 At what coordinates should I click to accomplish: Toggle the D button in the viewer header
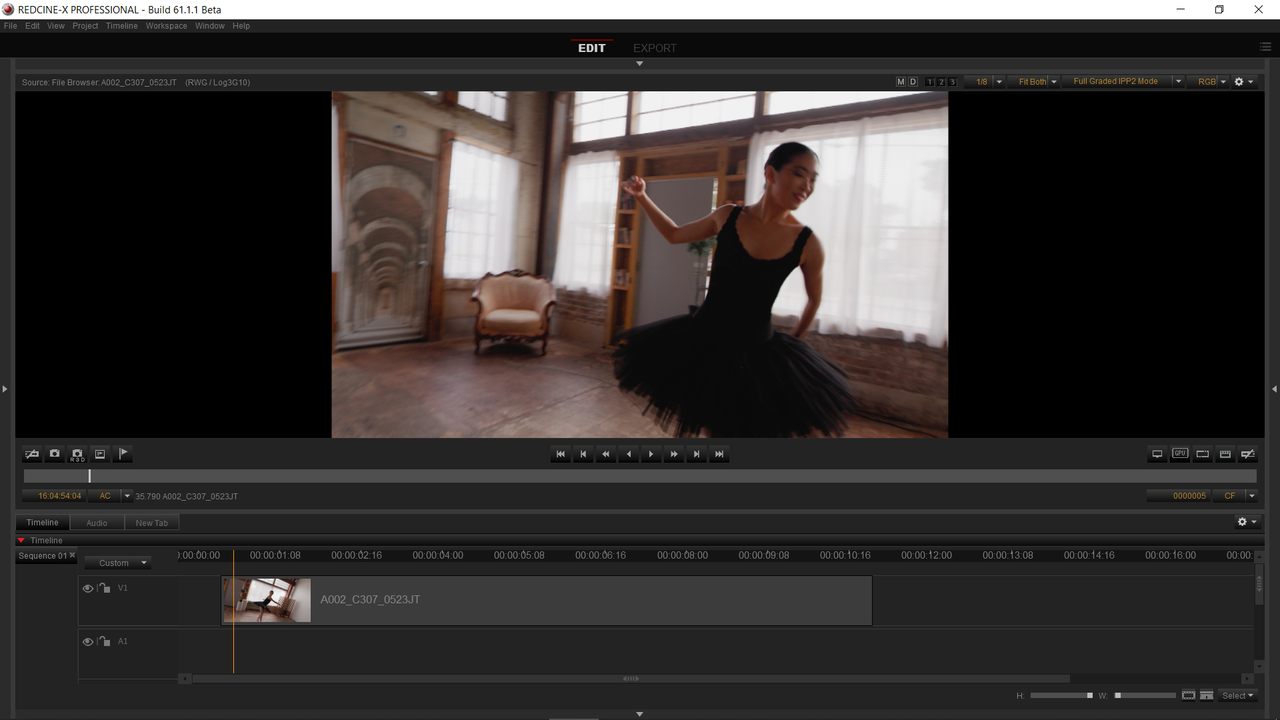(913, 82)
